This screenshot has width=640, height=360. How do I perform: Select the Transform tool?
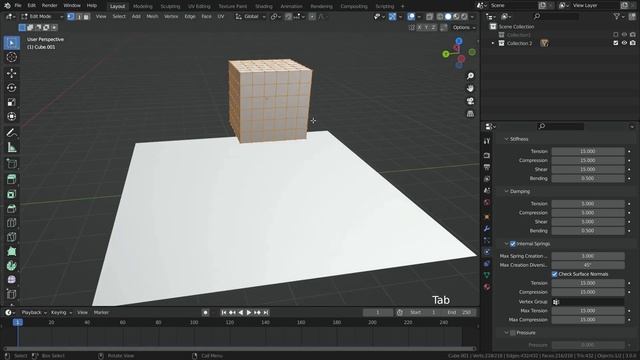click(11, 116)
